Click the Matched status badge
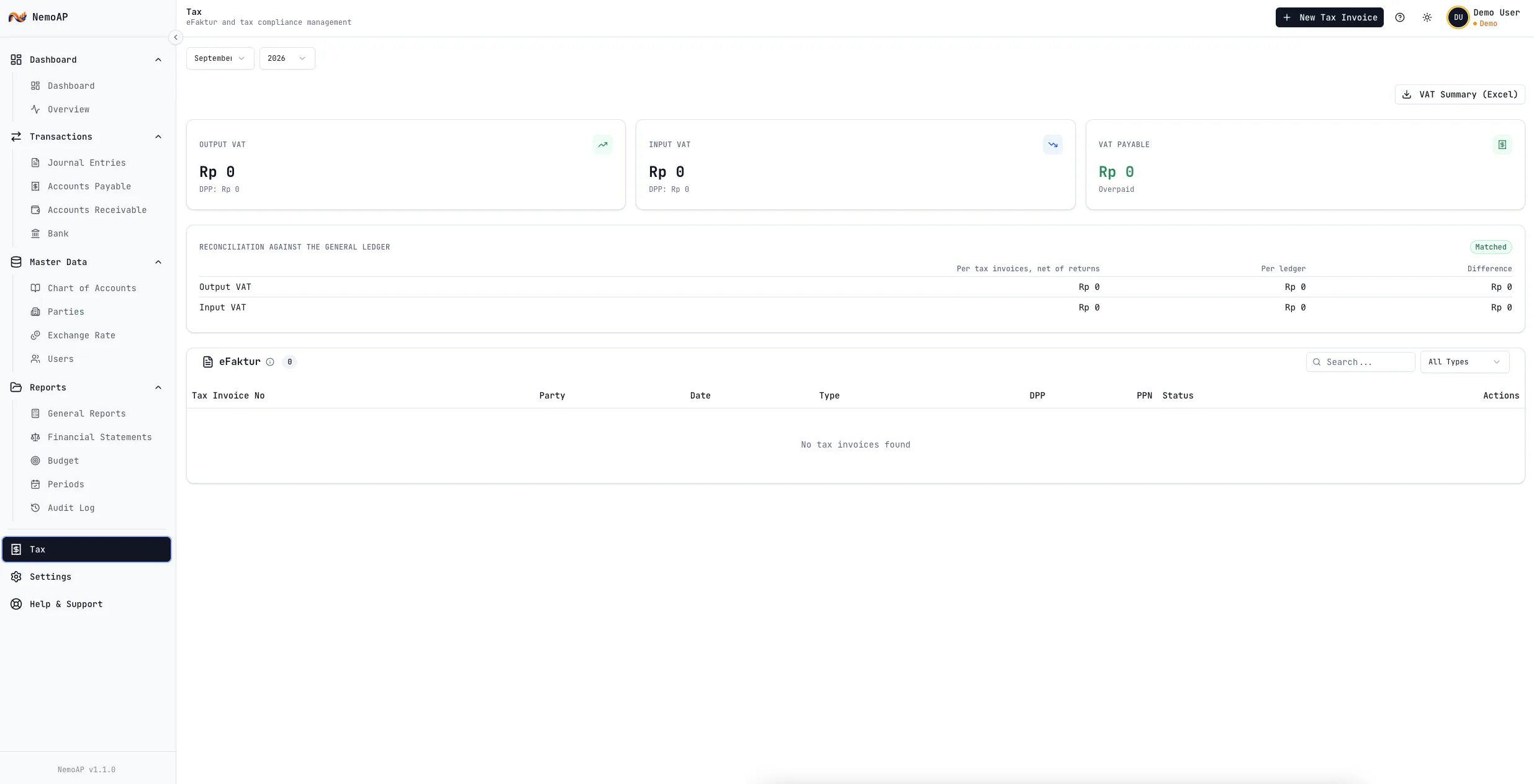 click(1491, 247)
